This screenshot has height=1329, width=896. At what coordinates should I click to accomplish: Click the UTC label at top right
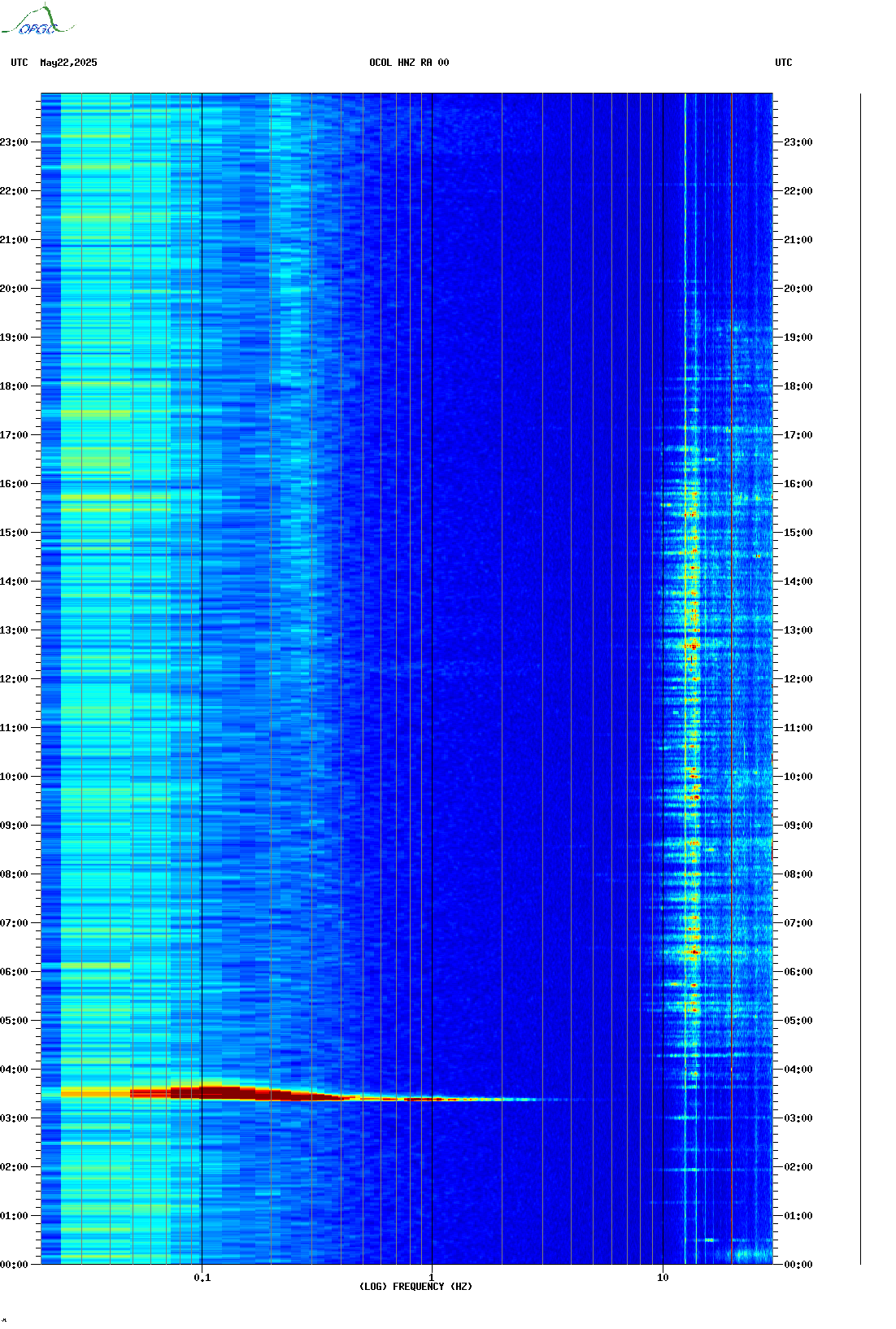point(783,63)
